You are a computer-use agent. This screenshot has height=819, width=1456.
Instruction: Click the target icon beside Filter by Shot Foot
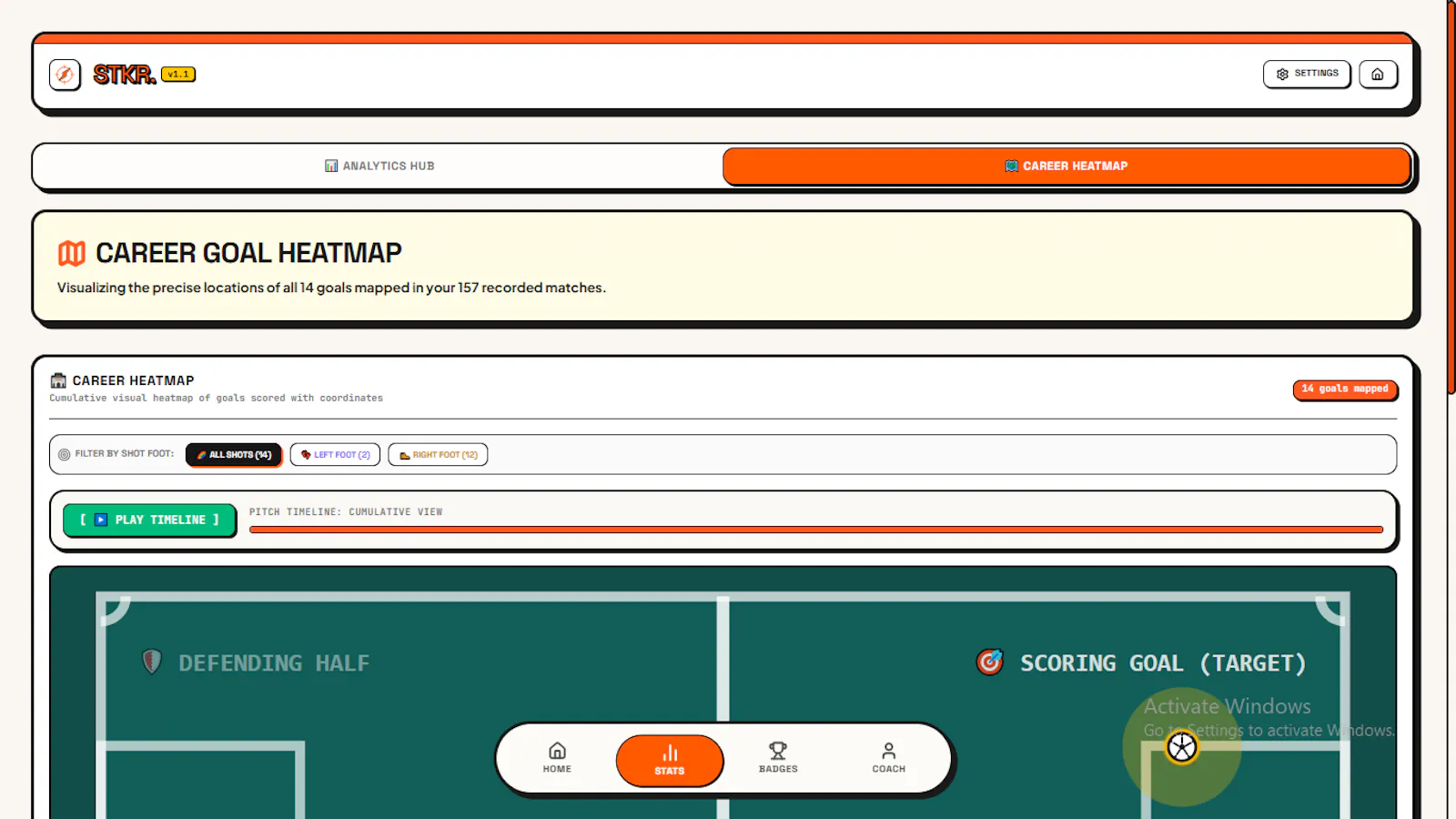[64, 454]
